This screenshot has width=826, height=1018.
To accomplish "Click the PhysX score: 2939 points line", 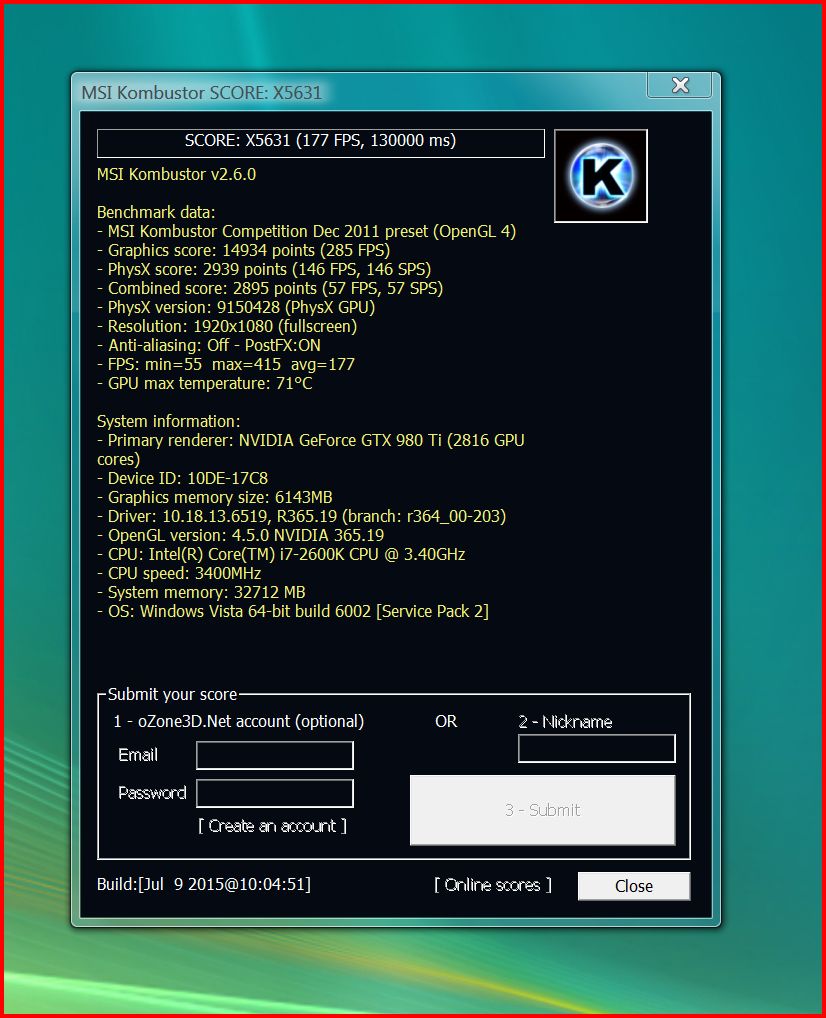I will [264, 269].
